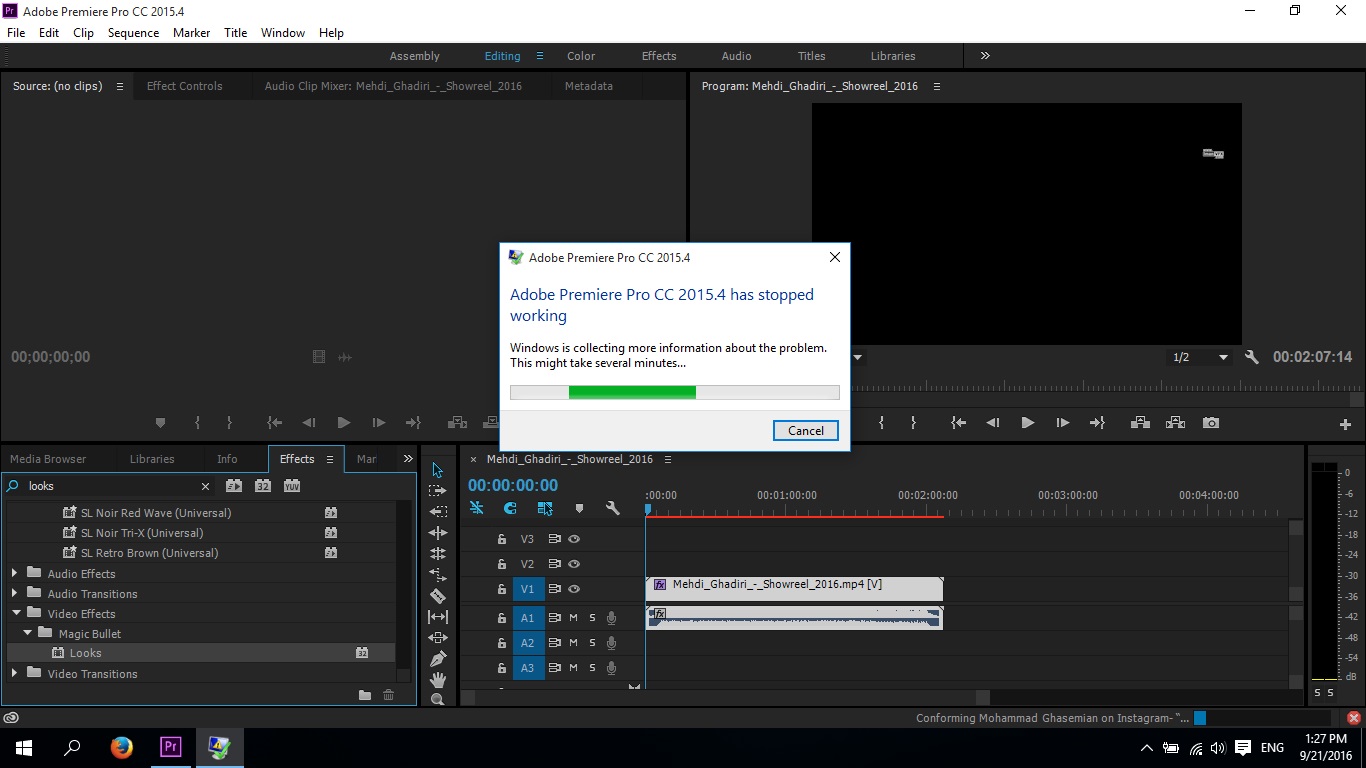This screenshot has width=1366, height=768.
Task: Collapse the Video Effects folder
Action: pyautogui.click(x=15, y=613)
